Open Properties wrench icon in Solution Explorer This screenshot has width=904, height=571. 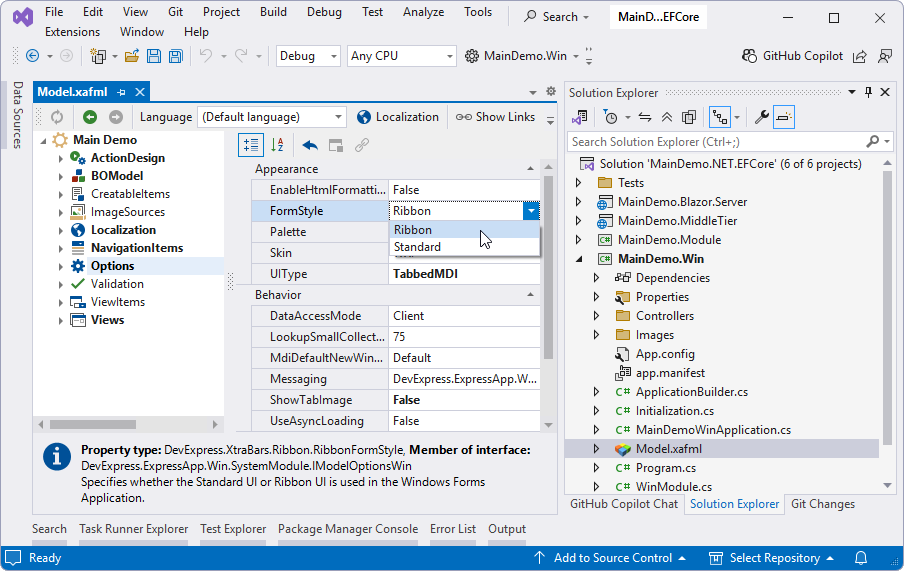[762, 117]
